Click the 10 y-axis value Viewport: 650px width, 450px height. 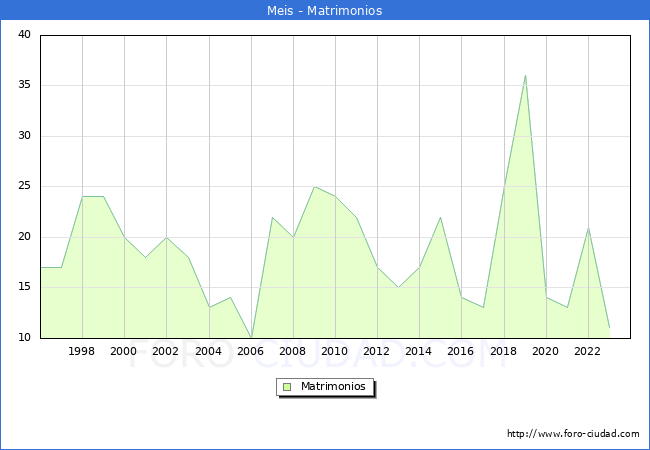24,337
